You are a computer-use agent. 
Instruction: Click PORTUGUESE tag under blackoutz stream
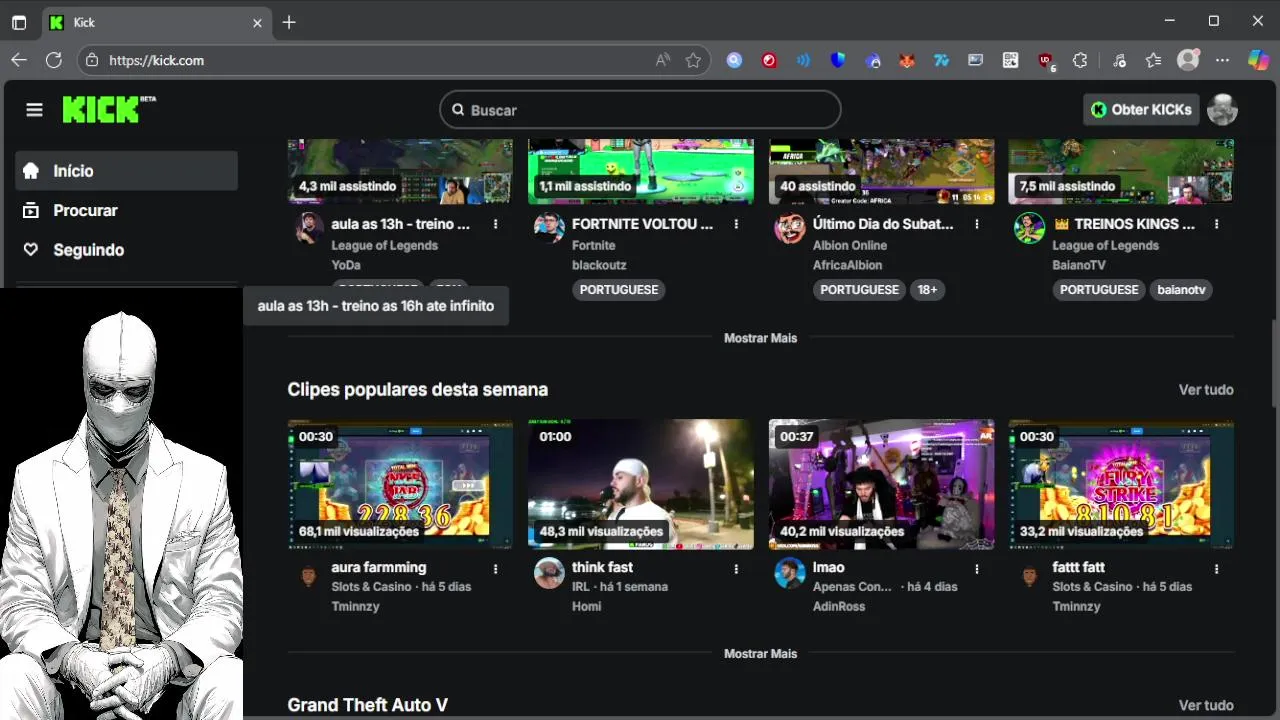pyautogui.click(x=619, y=290)
